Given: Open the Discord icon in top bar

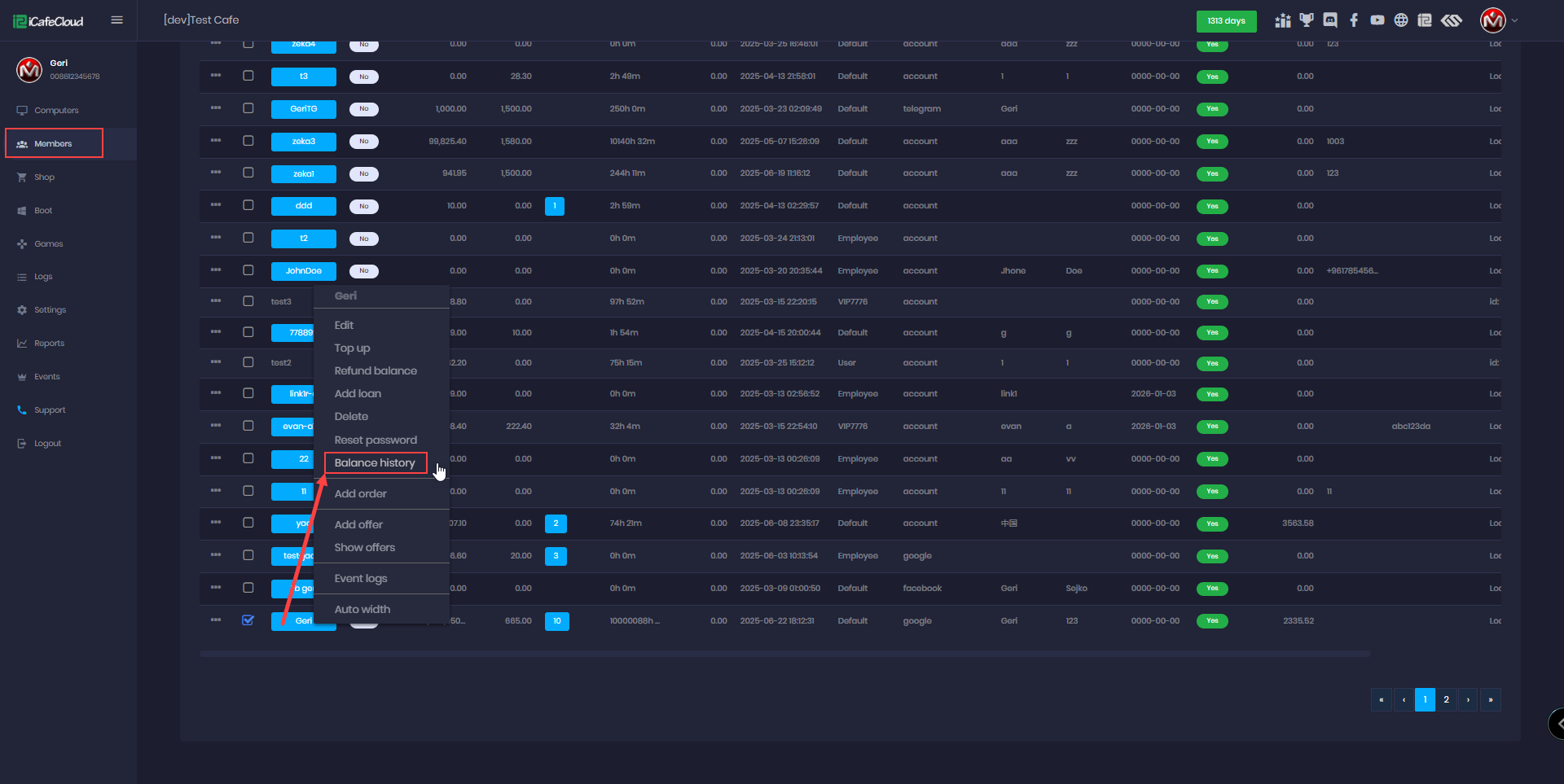Looking at the screenshot, I should pyautogui.click(x=1330, y=20).
